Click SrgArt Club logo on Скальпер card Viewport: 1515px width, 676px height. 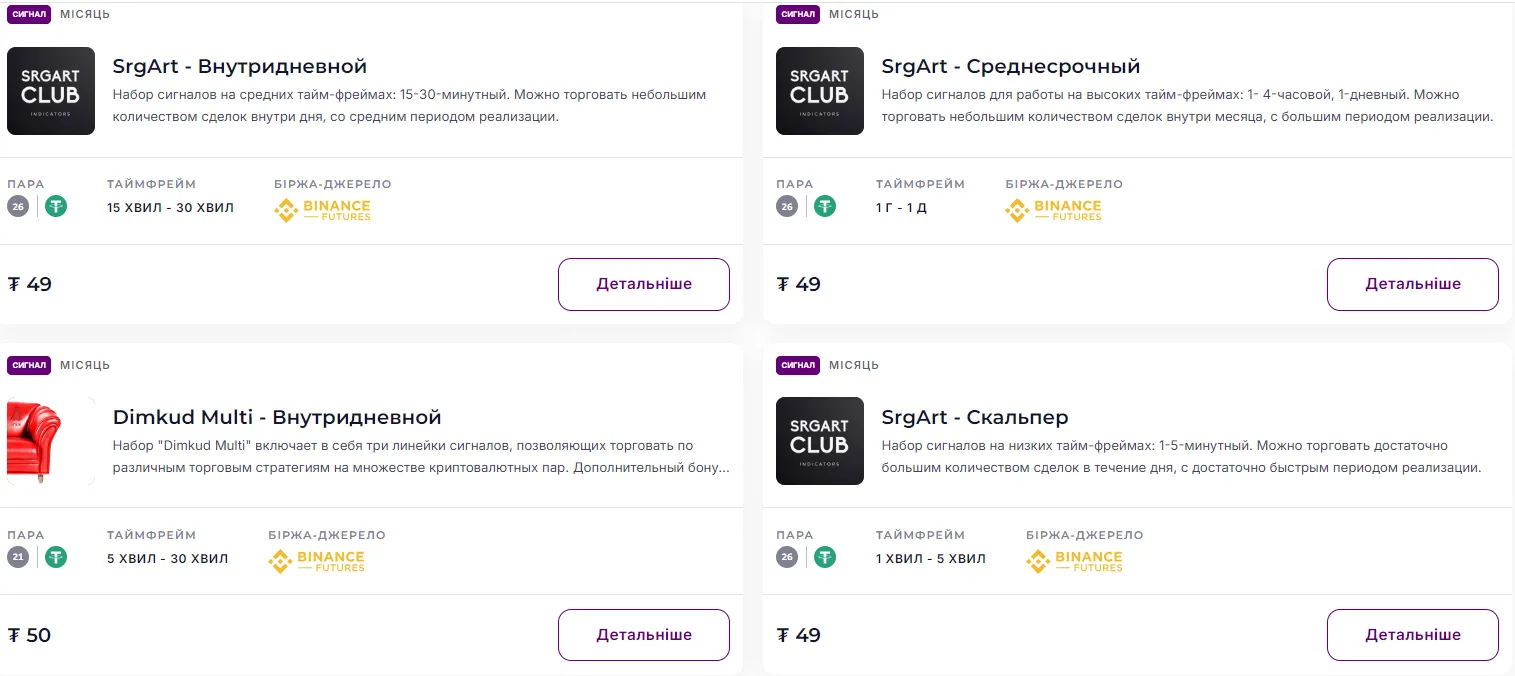[x=820, y=441]
